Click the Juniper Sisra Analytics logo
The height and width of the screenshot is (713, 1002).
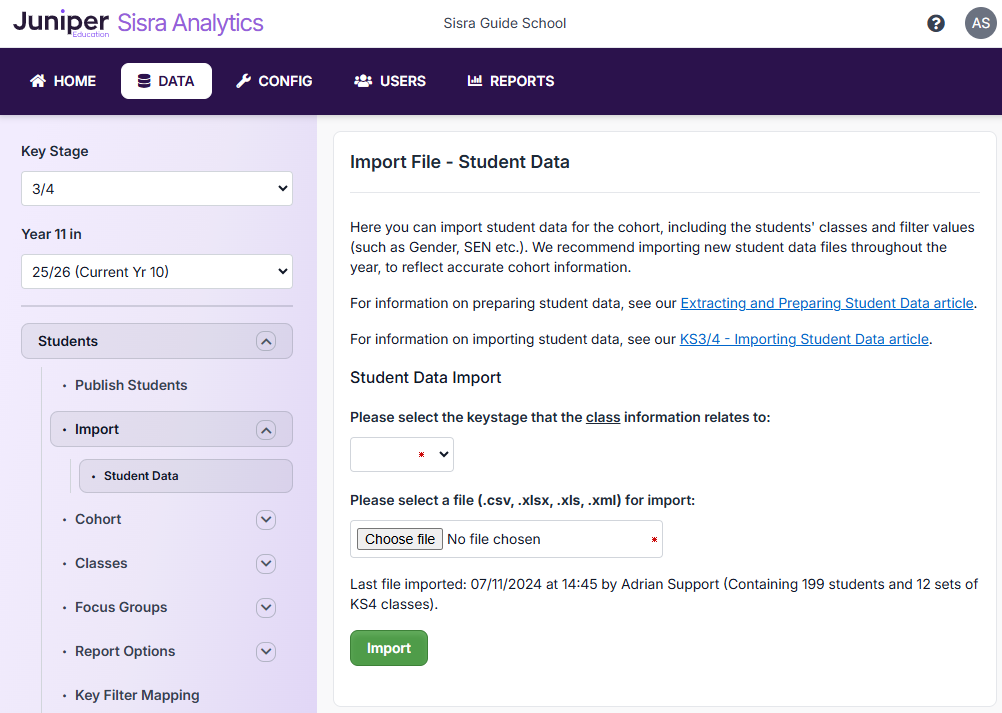click(138, 23)
